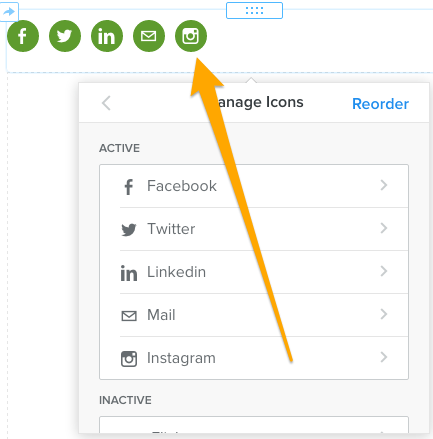Click the green Mail circle icon
433x439 pixels.
pos(149,36)
